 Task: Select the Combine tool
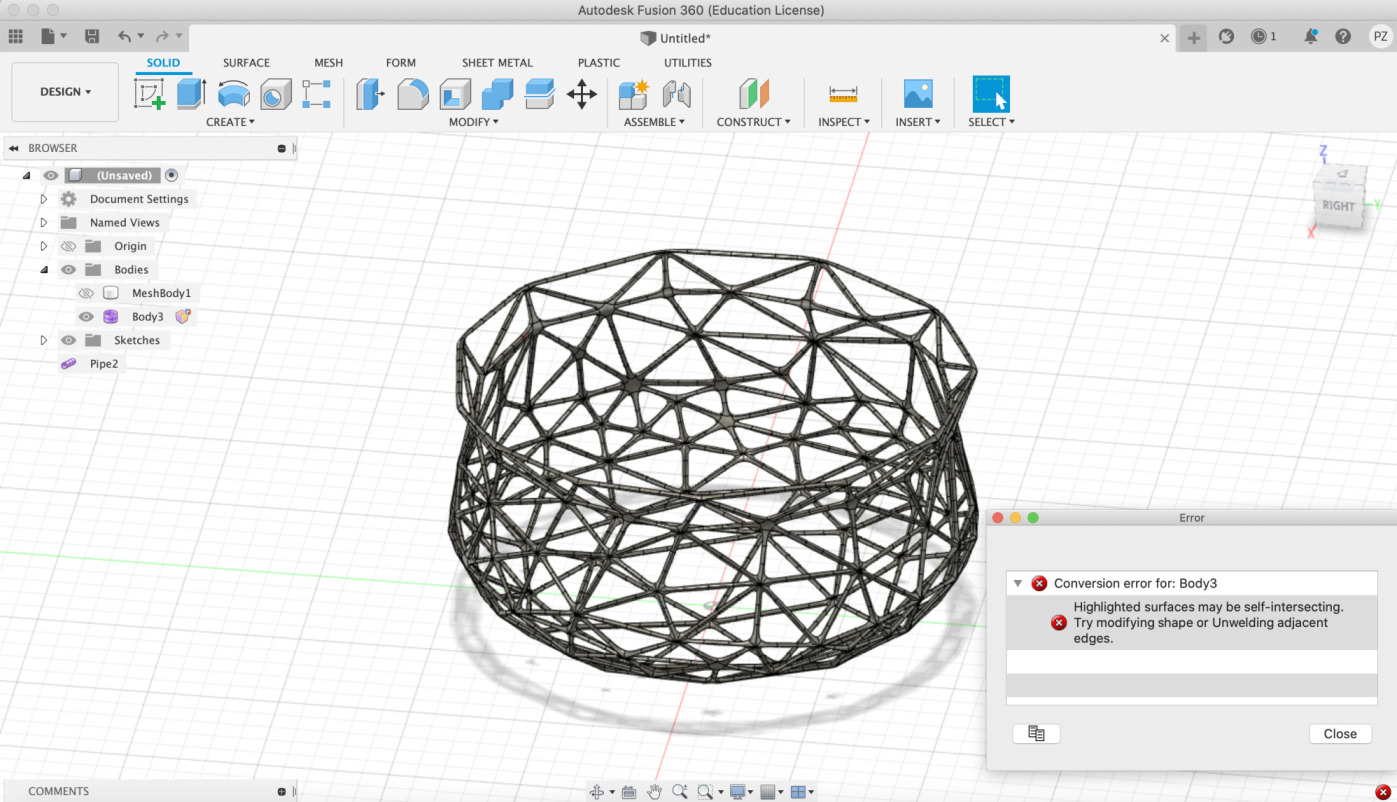(x=497, y=94)
